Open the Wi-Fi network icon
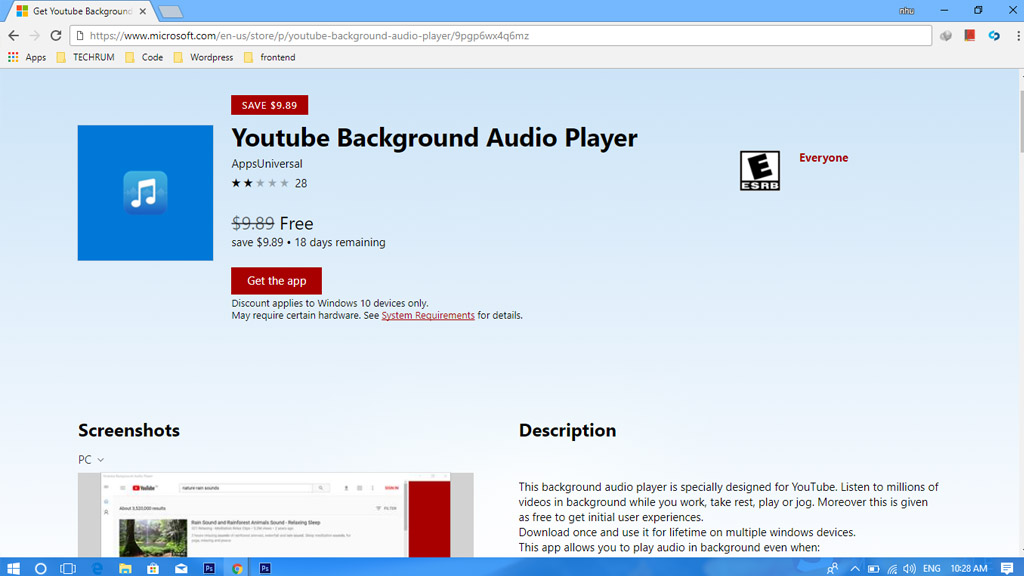The width and height of the screenshot is (1024, 576). pyautogui.click(x=892, y=569)
